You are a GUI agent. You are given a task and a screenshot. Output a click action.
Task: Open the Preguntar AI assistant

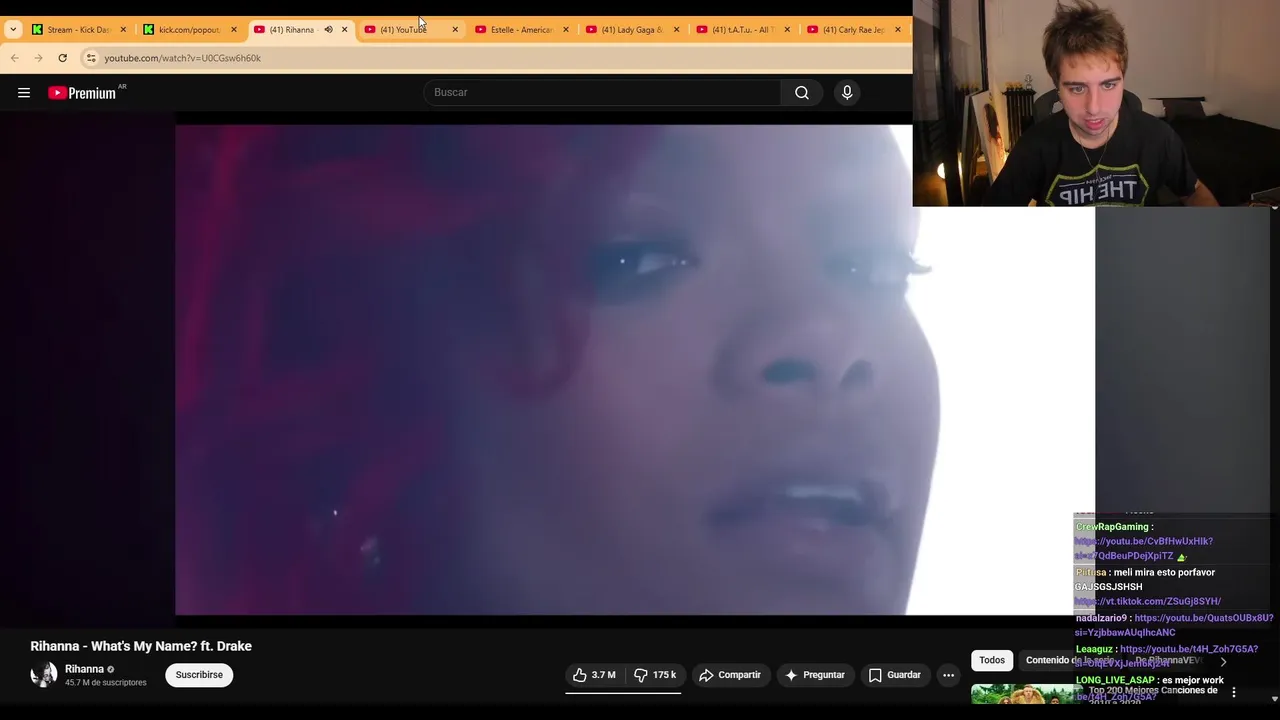point(815,675)
